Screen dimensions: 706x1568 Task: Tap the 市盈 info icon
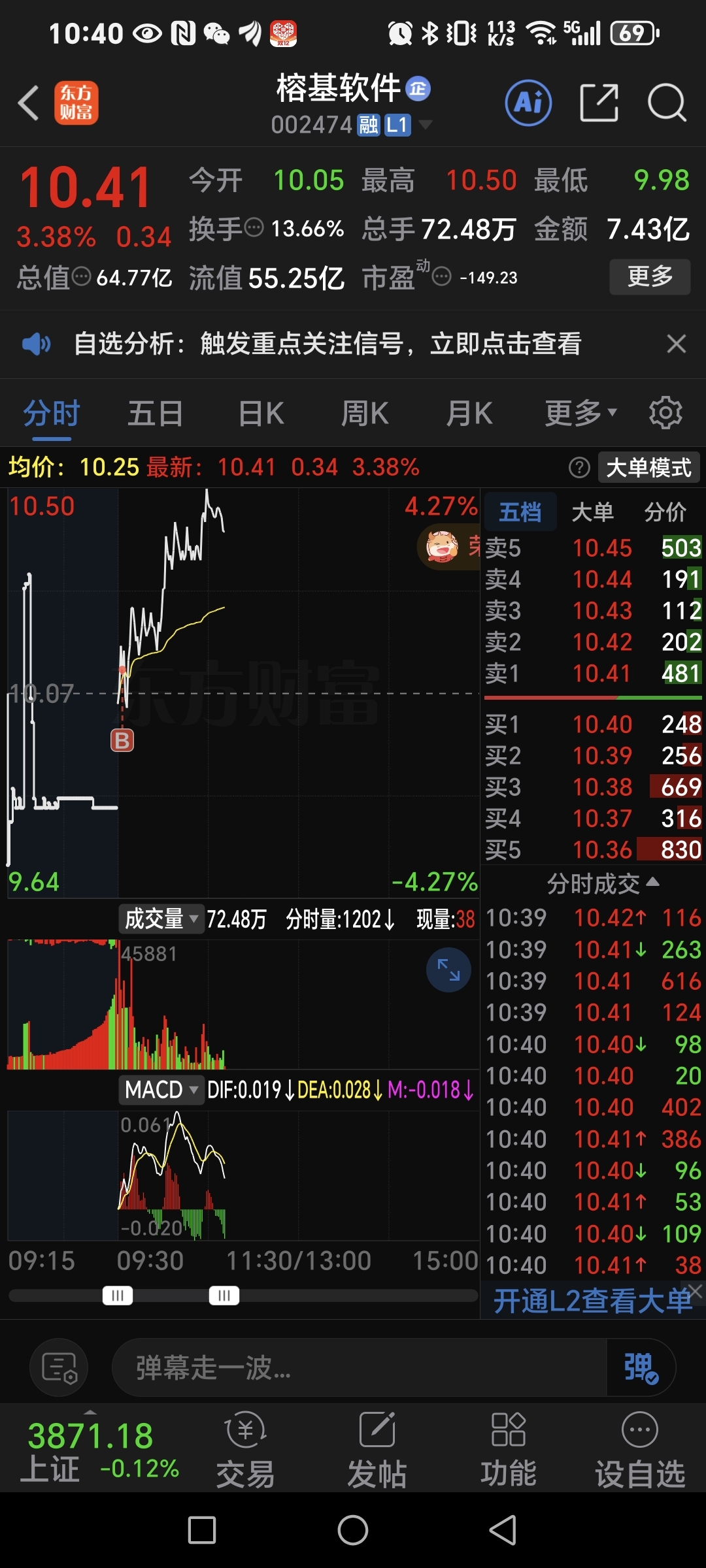[442, 277]
